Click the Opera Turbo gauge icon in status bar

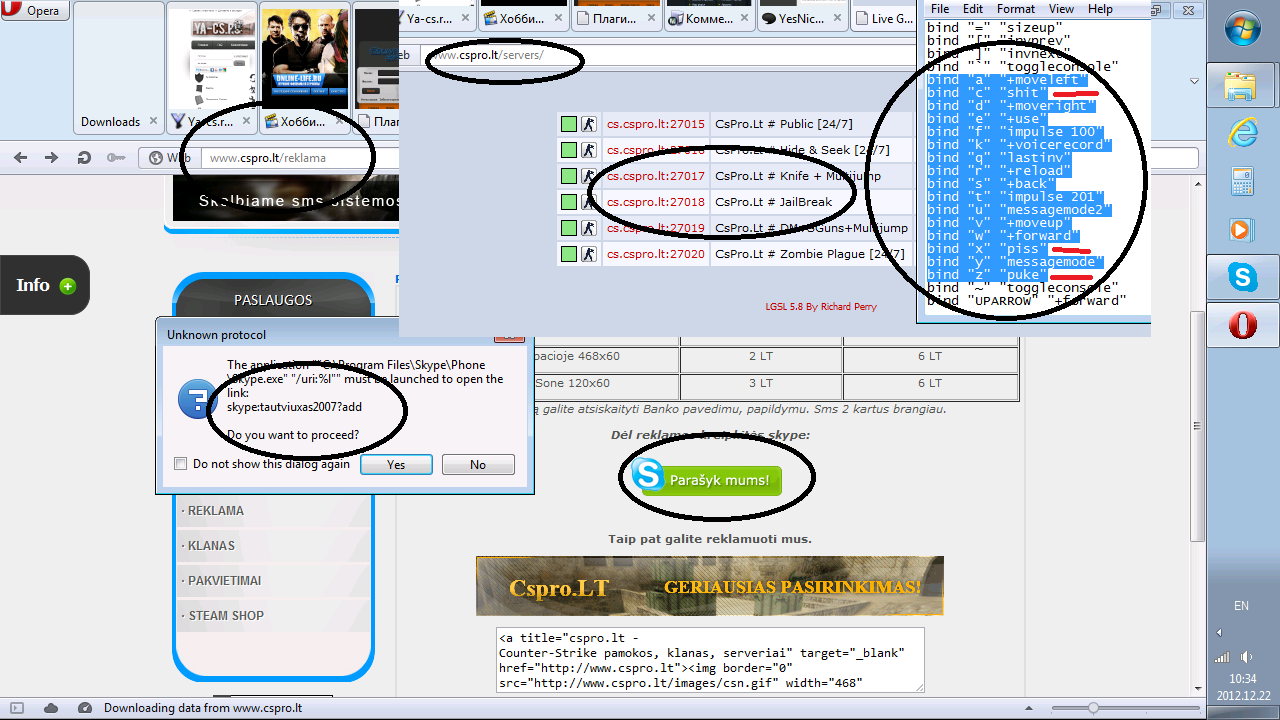84,708
